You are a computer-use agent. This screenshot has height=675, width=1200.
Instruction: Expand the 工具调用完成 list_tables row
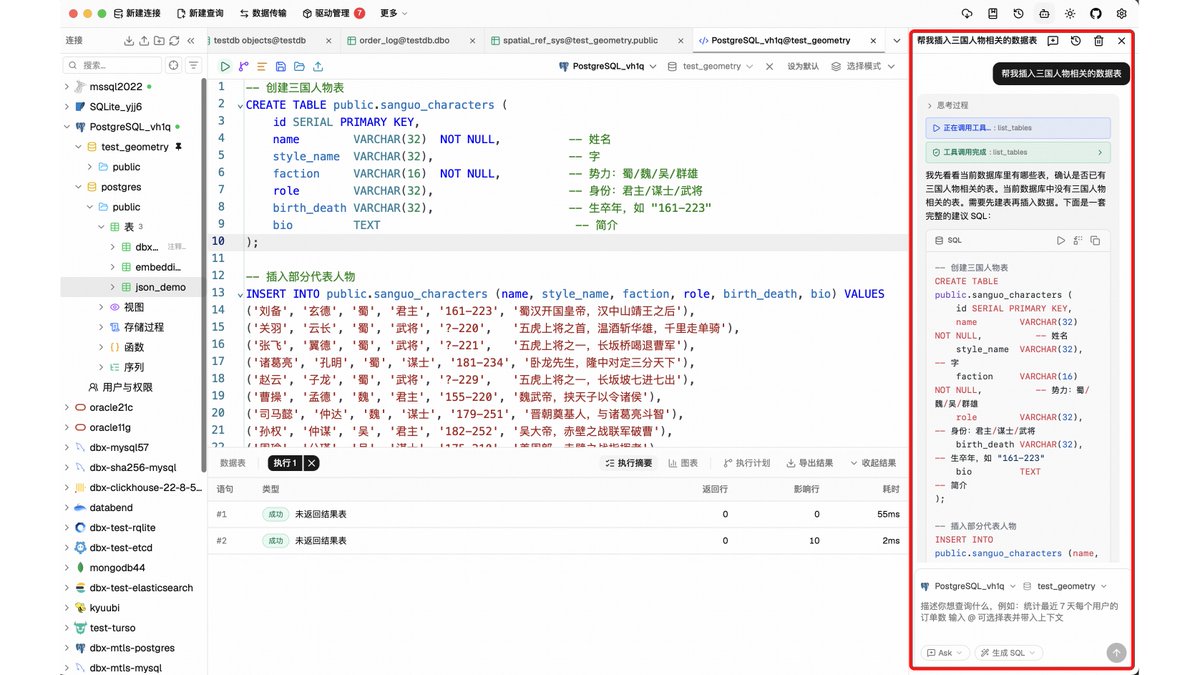click(x=1018, y=152)
